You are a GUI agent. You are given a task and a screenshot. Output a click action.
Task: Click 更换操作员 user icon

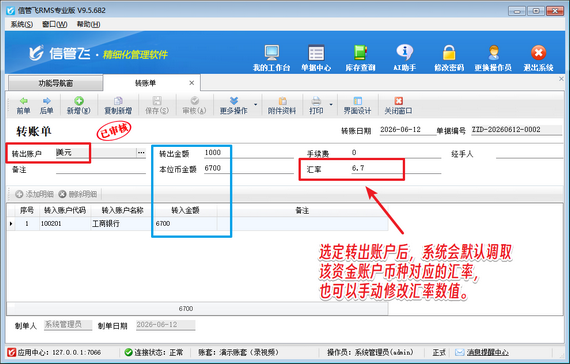pos(493,57)
